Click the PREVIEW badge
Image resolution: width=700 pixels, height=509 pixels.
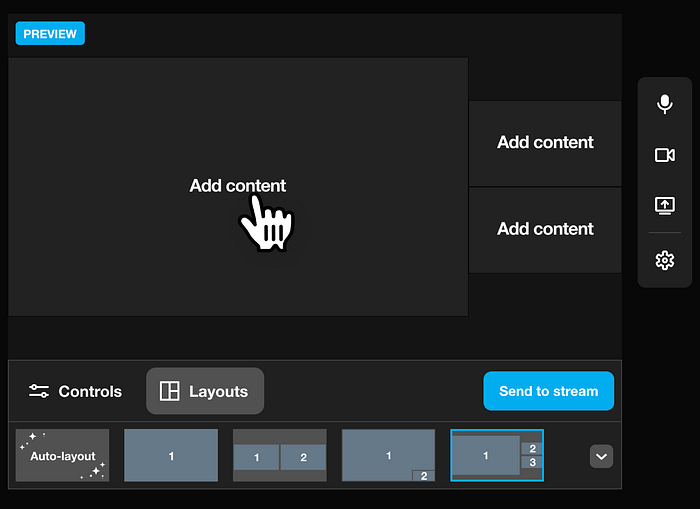click(50, 33)
